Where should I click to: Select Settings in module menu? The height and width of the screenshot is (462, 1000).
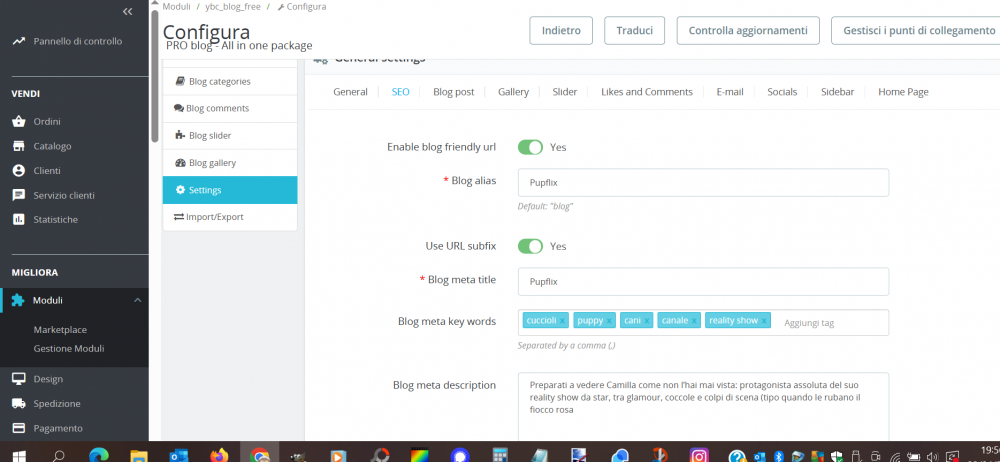230,190
